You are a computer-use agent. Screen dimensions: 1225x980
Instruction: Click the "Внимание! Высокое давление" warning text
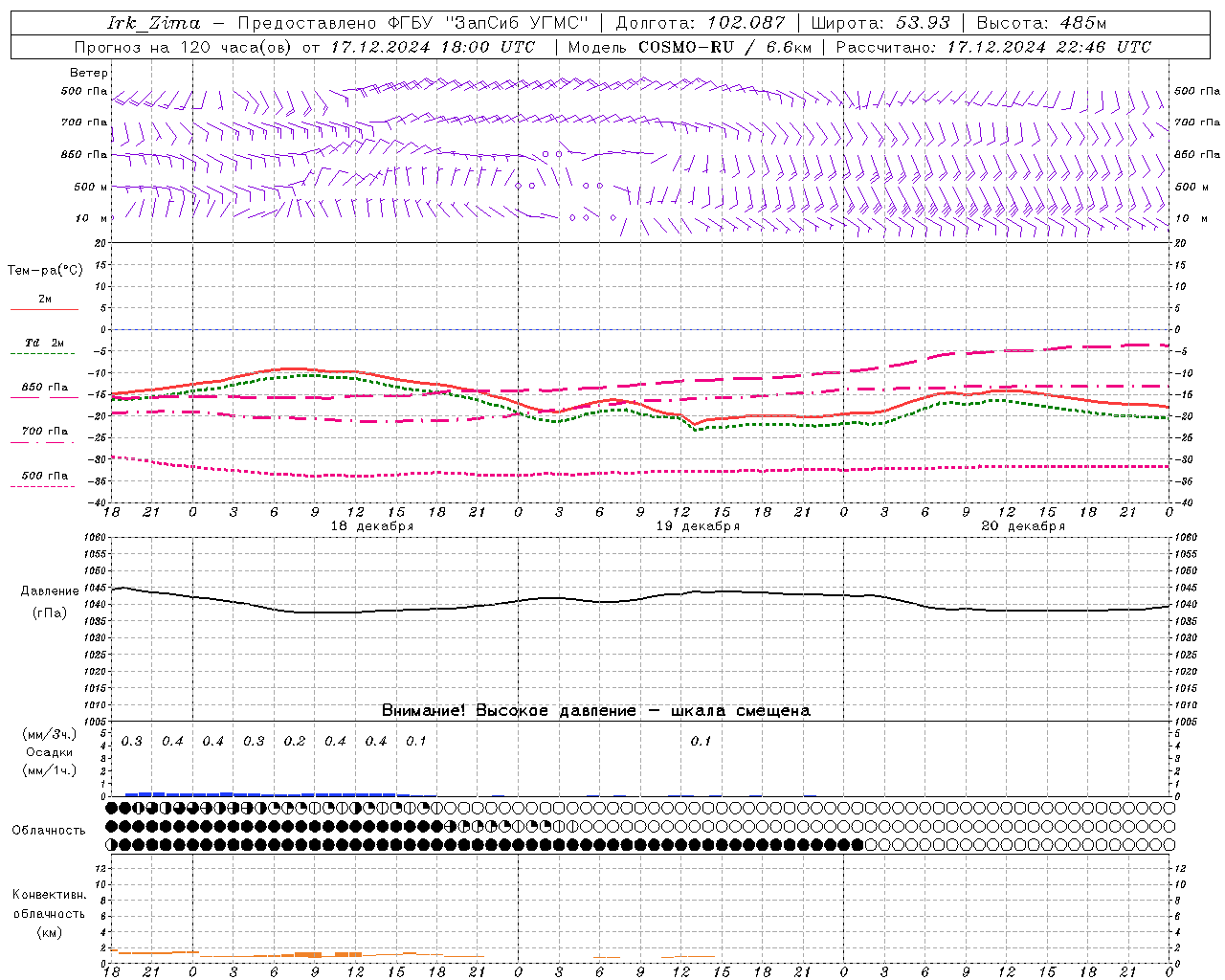(x=508, y=710)
